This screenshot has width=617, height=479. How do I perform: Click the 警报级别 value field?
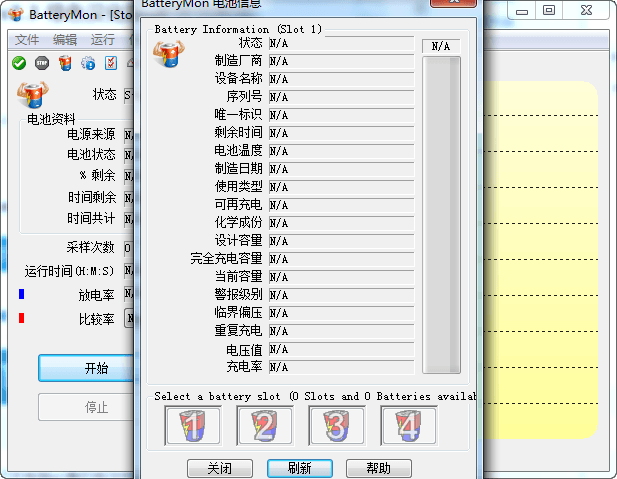coord(342,295)
